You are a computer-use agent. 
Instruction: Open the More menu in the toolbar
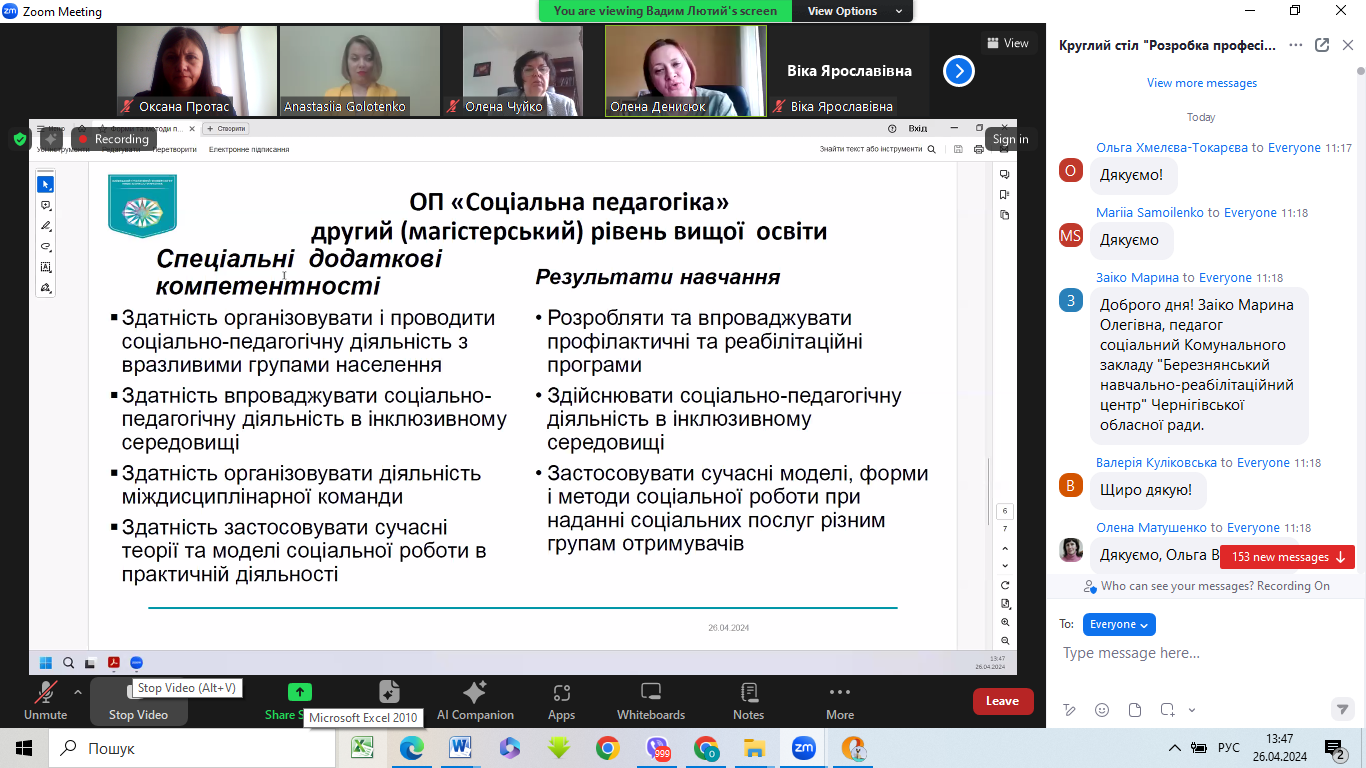click(840, 700)
